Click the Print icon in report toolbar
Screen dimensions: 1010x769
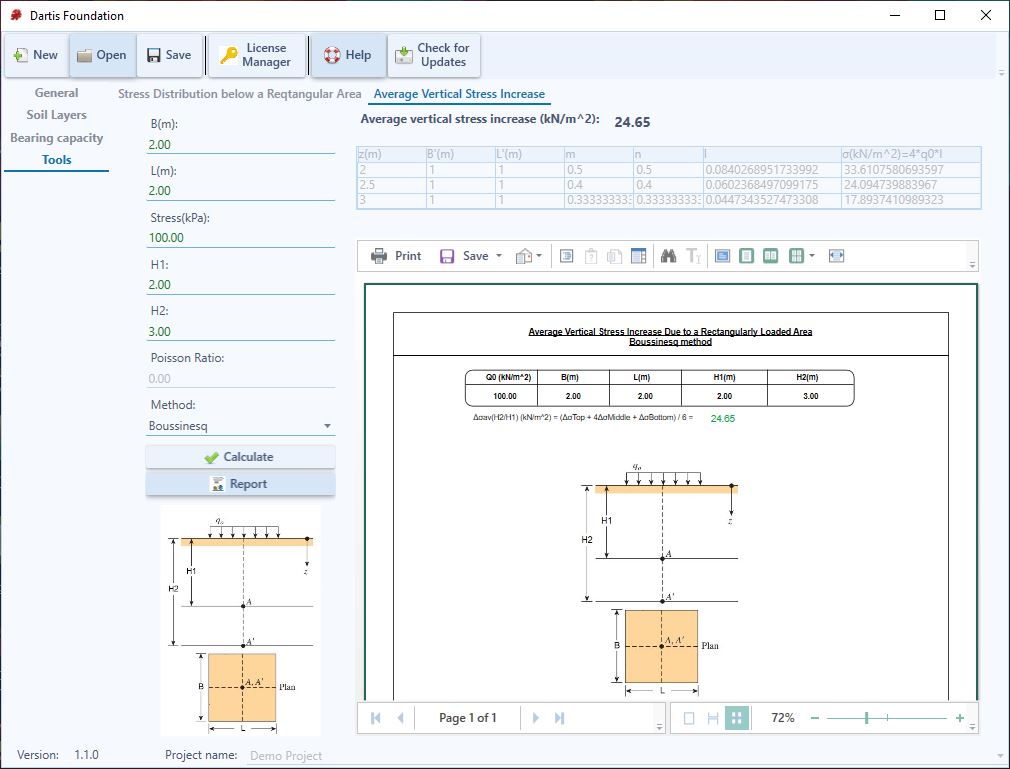tap(379, 256)
